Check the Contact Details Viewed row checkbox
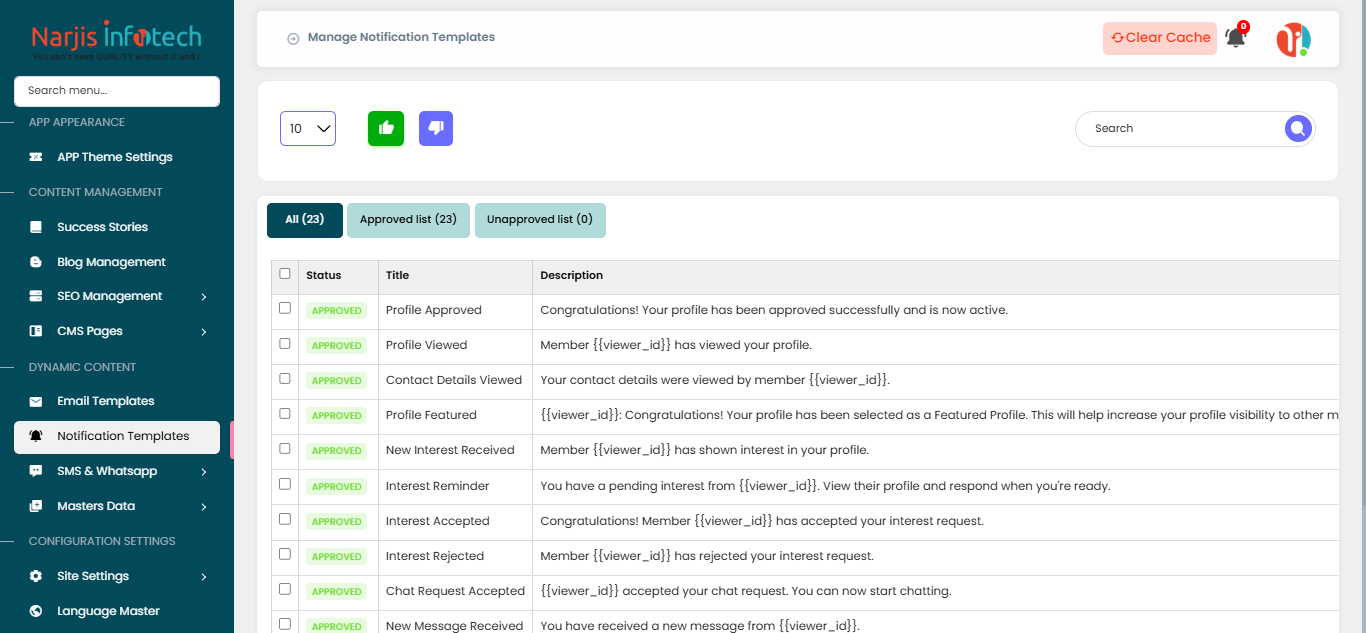 (x=285, y=378)
